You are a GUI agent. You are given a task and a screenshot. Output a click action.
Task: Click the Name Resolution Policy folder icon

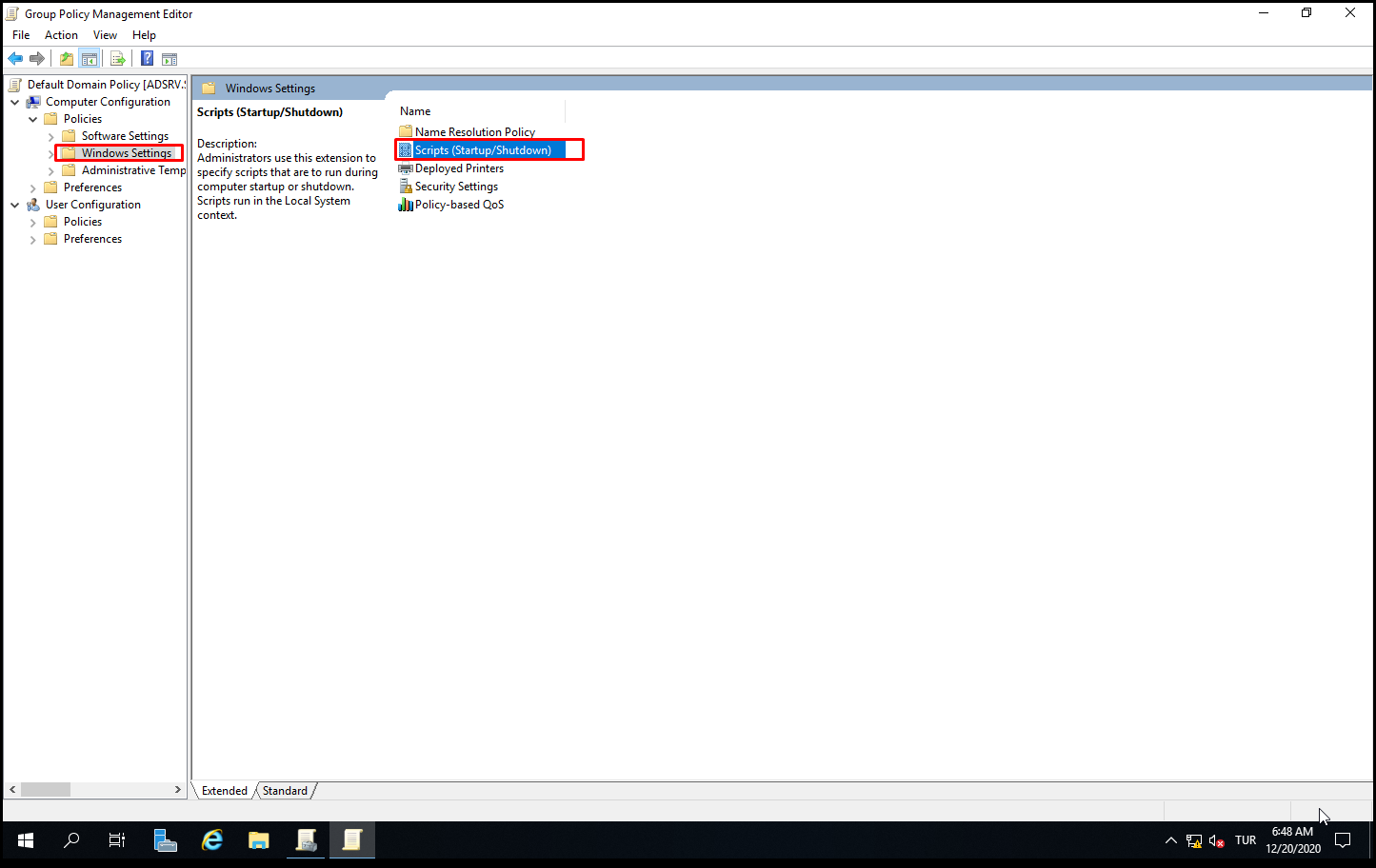coord(406,132)
